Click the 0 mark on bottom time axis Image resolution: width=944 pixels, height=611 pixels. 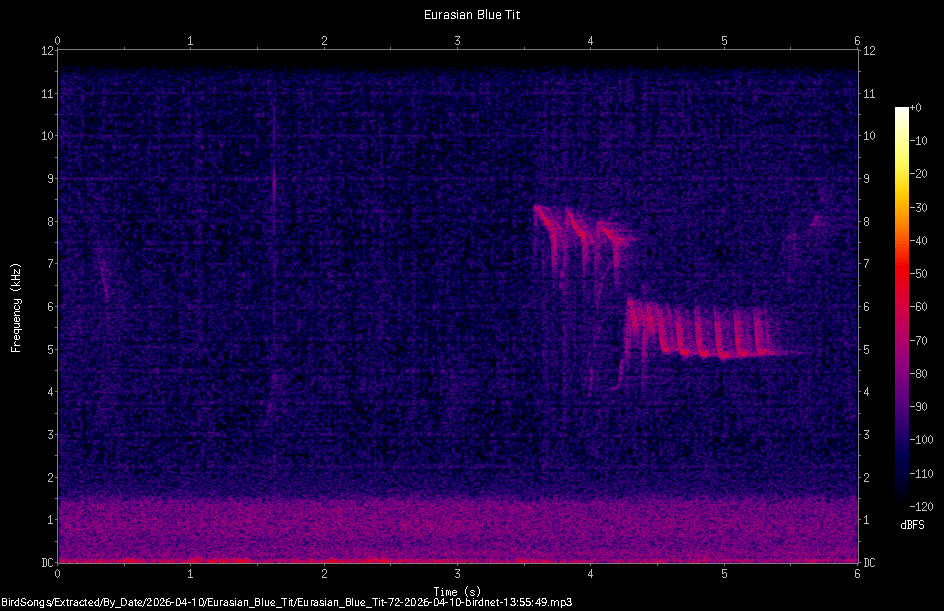coord(58,573)
